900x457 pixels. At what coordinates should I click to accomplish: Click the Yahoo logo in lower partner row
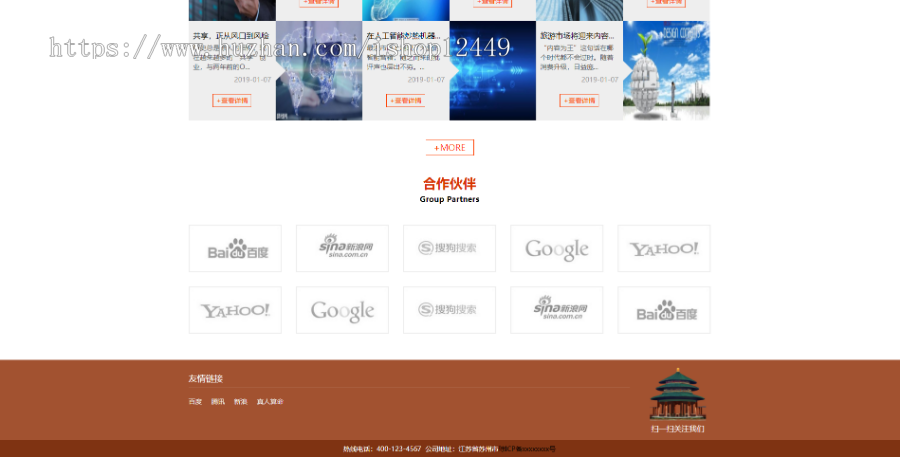(x=235, y=310)
